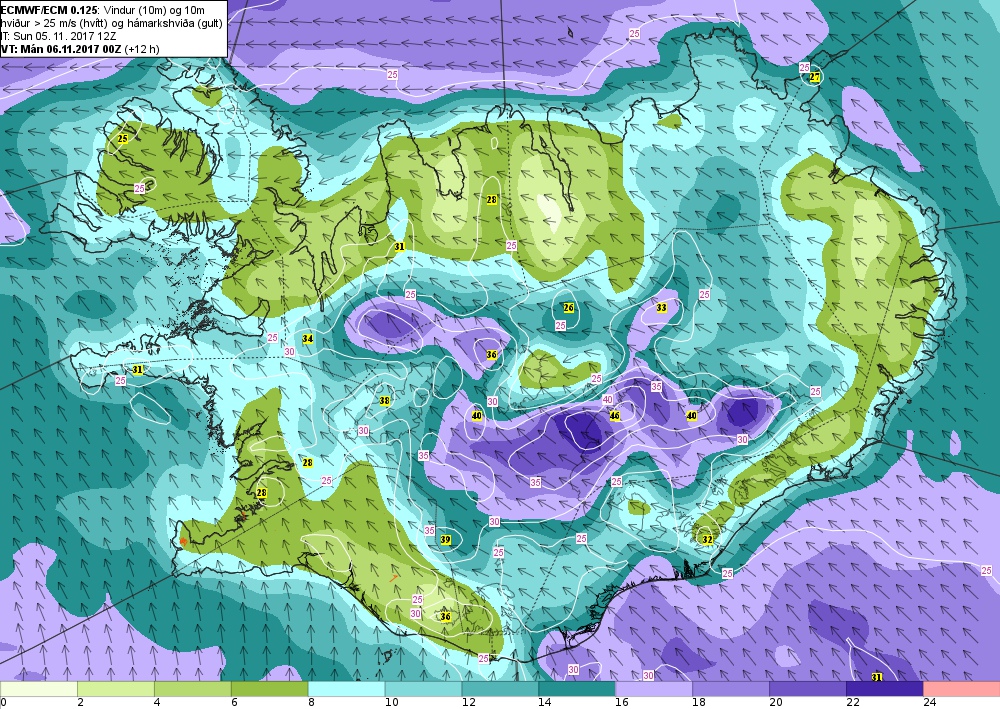Click the yellow gust label 33
1000x709 pixels.
(x=661, y=308)
